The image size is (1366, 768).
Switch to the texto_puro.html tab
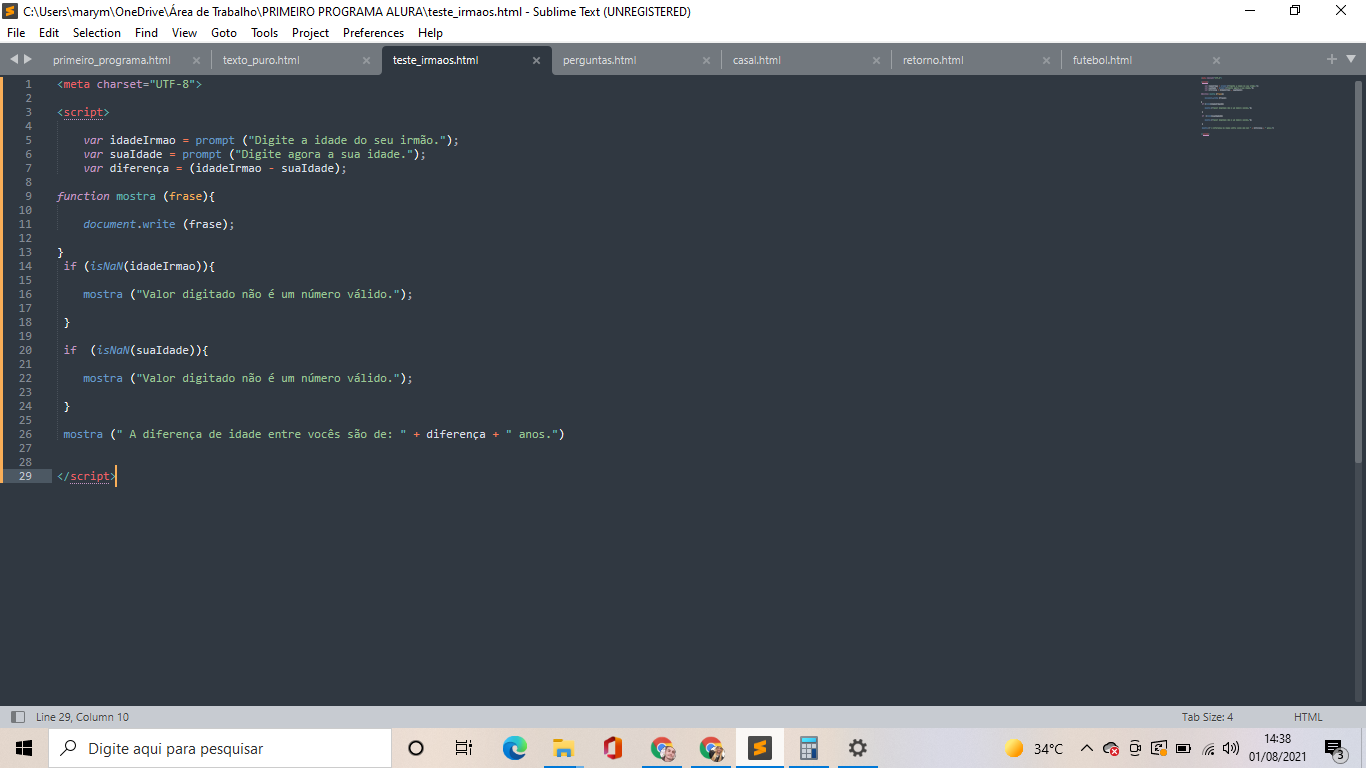coord(261,60)
